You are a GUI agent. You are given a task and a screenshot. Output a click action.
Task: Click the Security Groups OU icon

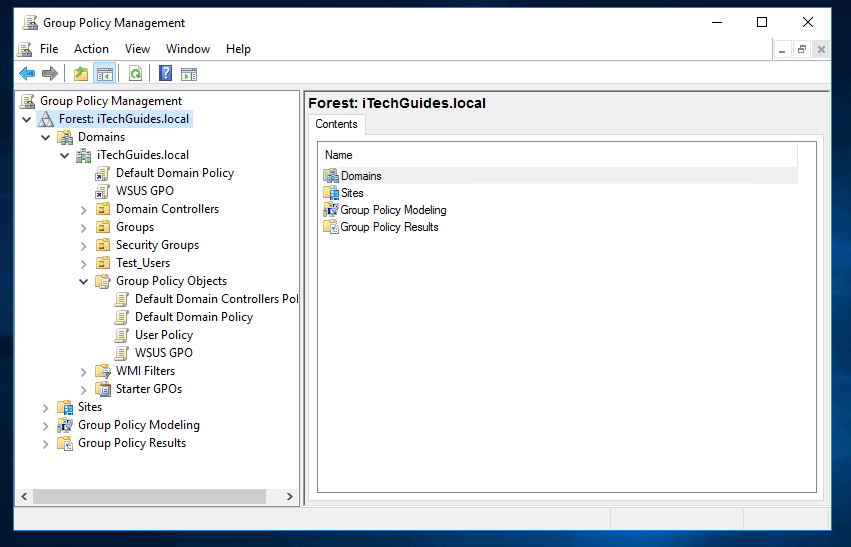103,245
